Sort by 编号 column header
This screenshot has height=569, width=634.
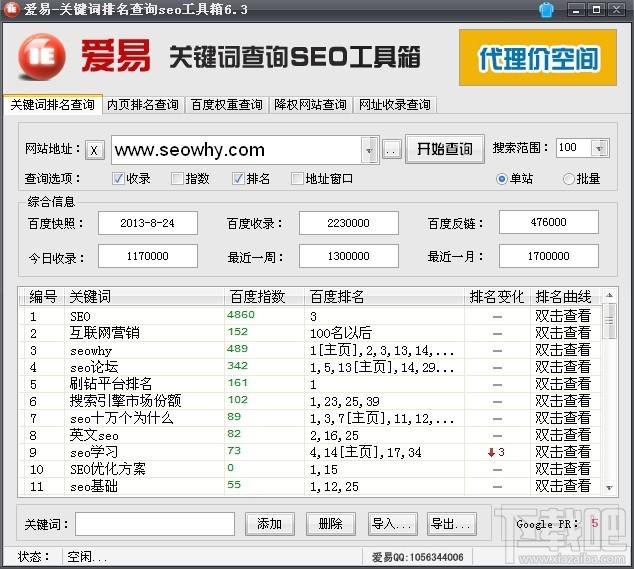tap(42, 296)
